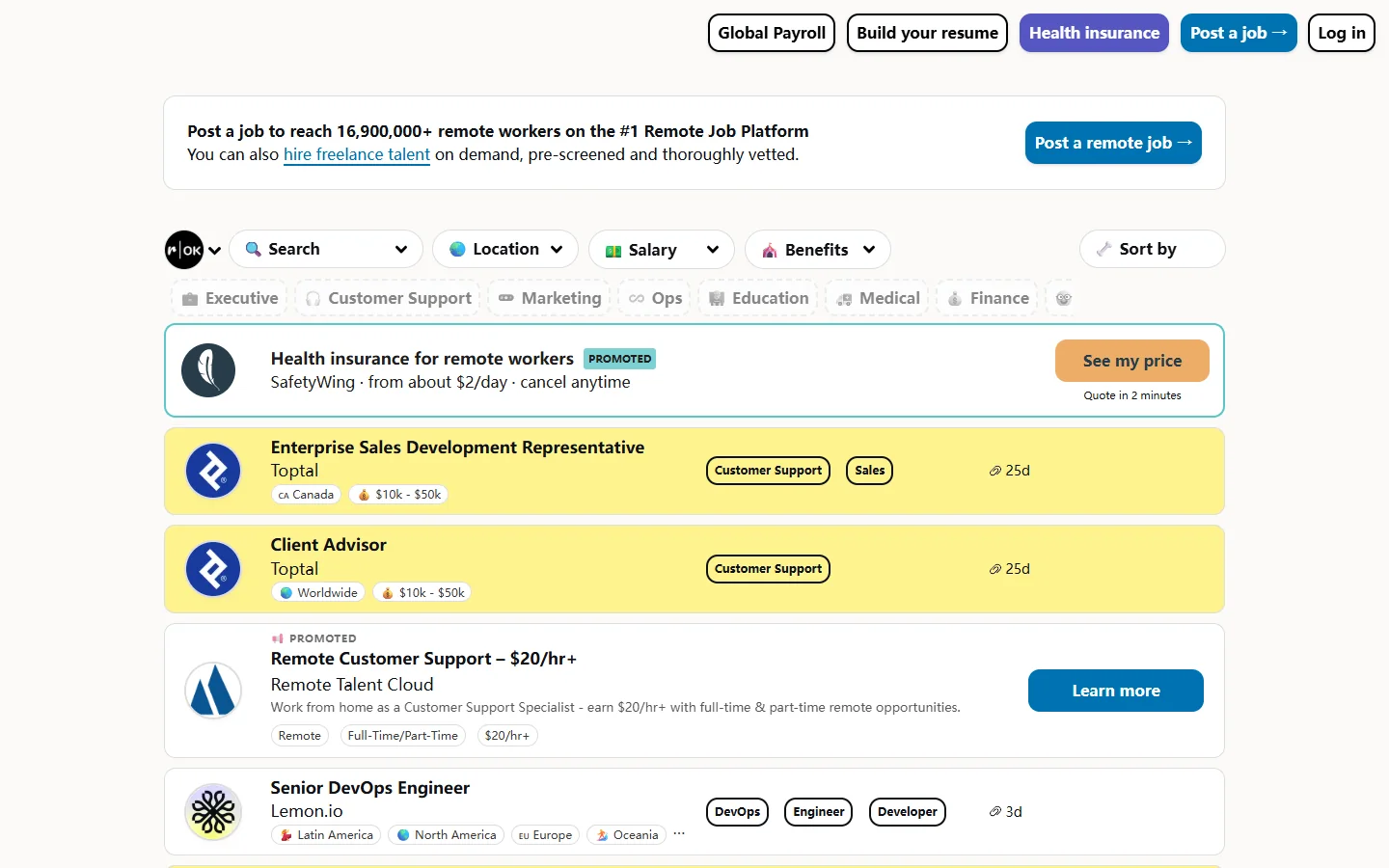Select the Ops category tab
1389x868 pixels.
(x=655, y=298)
